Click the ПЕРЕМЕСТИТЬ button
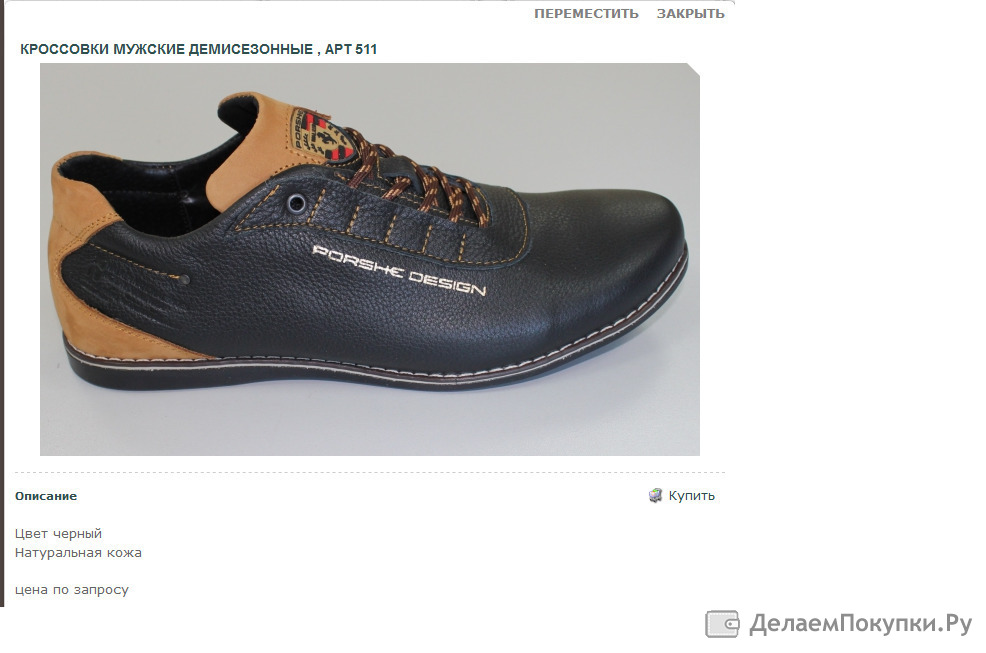The image size is (986, 653). [586, 14]
